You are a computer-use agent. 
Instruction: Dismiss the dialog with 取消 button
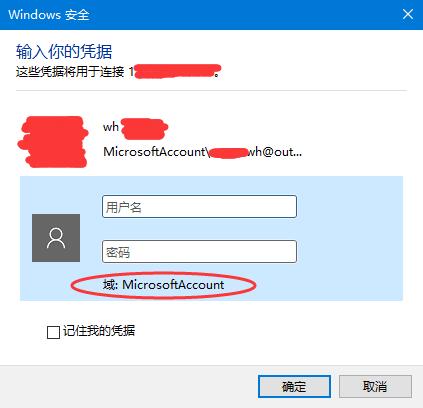coord(375,387)
